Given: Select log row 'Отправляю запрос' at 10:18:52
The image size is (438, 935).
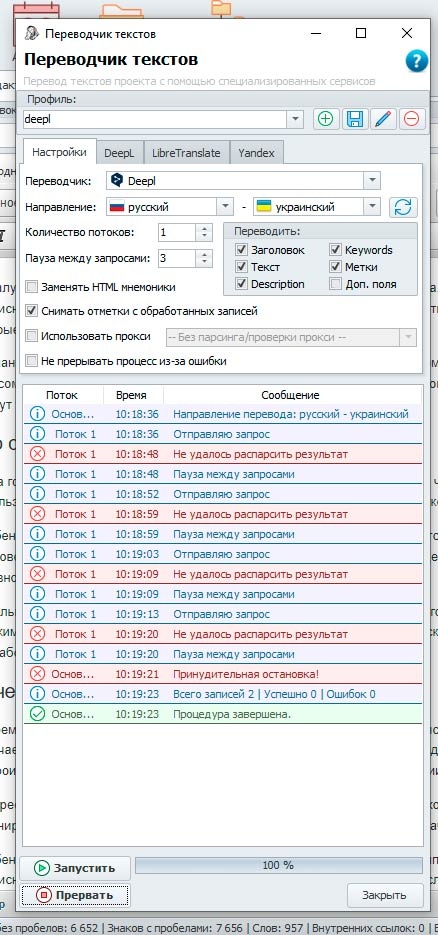Looking at the screenshot, I should click(x=222, y=494).
